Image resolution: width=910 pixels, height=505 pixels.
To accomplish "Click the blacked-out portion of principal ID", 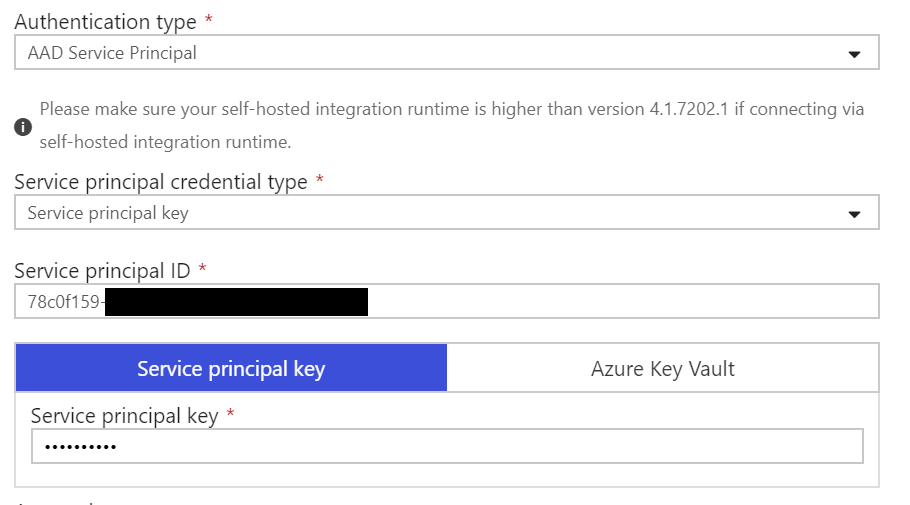I will click(x=236, y=302).
